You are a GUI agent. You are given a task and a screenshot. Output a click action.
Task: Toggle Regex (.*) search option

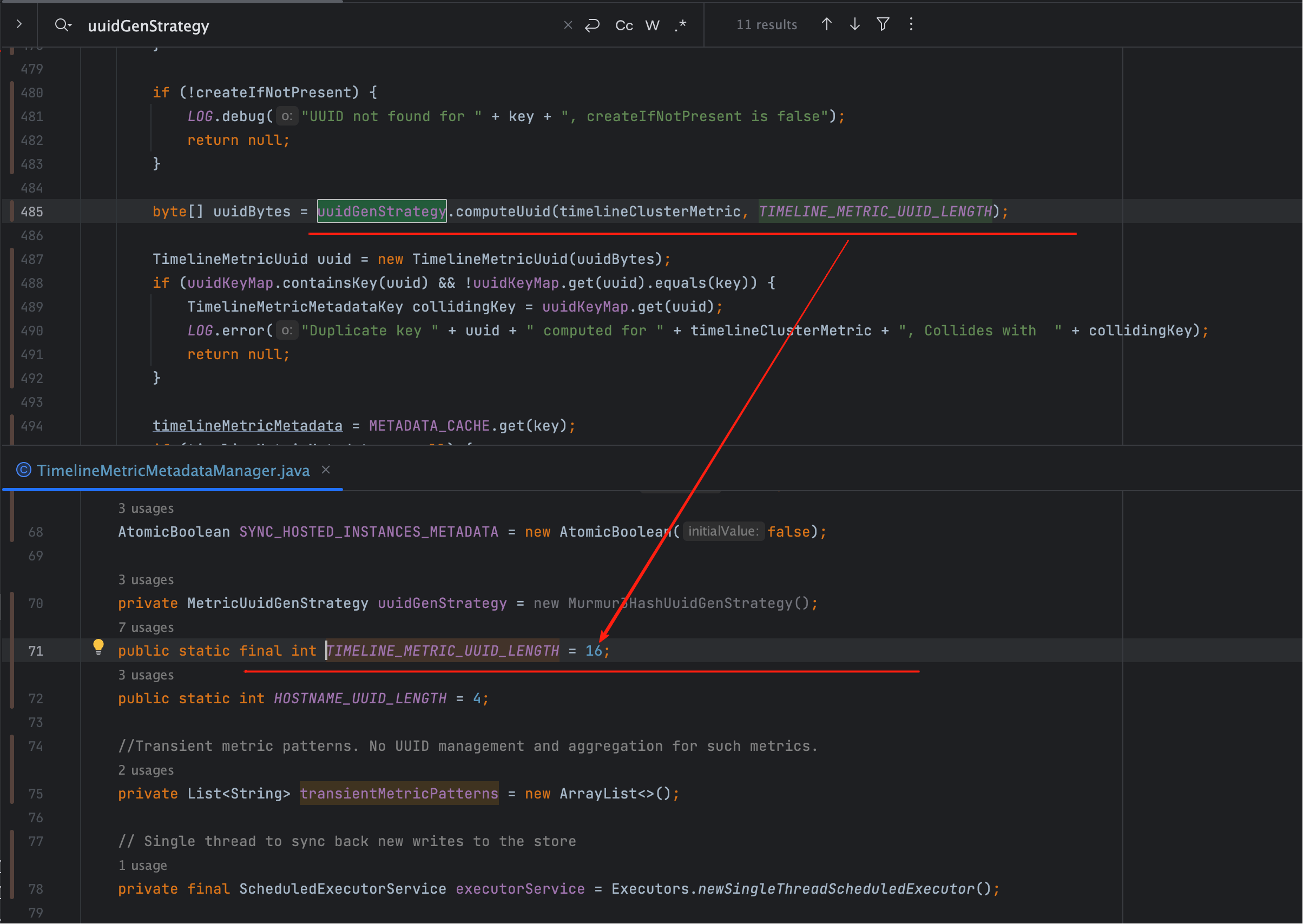[681, 25]
